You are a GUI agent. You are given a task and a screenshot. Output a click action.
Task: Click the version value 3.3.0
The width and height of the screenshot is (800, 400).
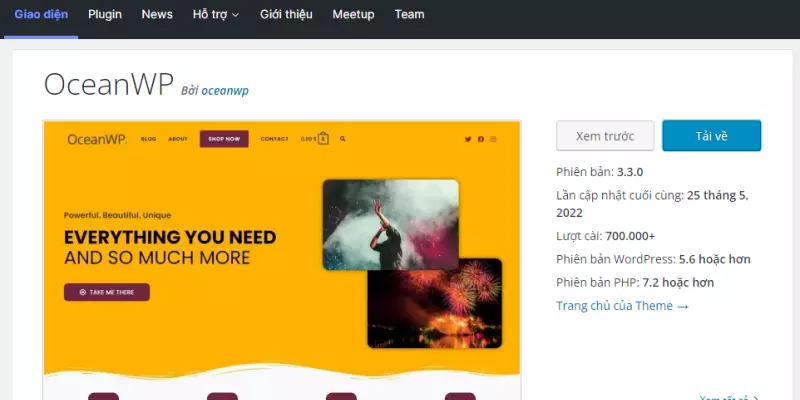coord(630,172)
